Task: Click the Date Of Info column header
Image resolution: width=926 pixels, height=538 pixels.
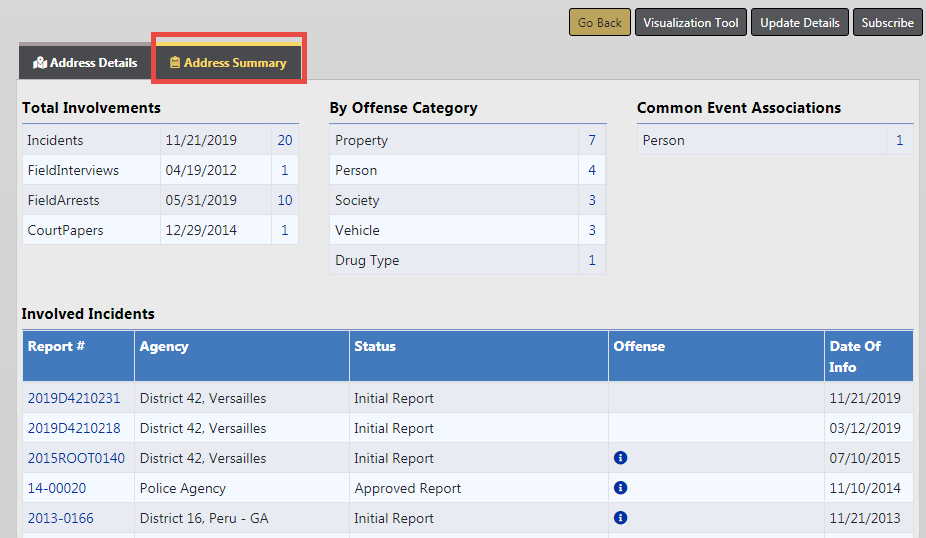Action: point(855,356)
